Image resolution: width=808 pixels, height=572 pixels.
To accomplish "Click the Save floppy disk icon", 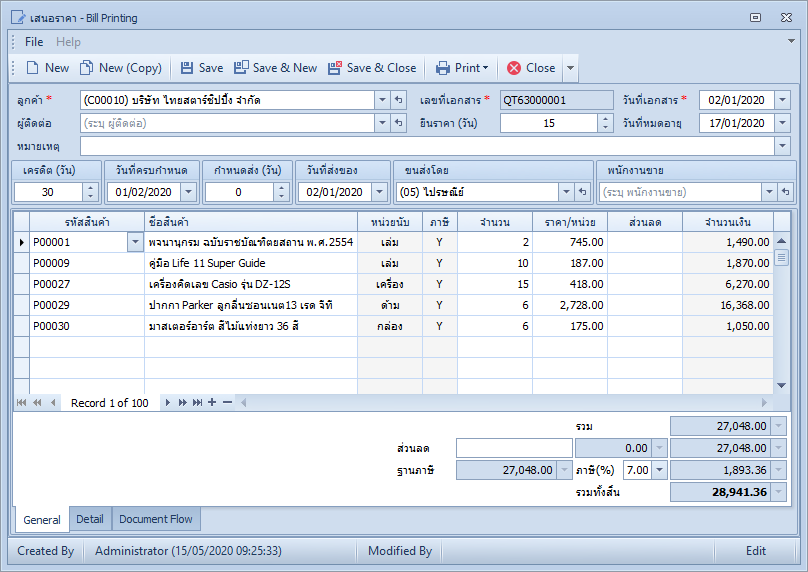I will [x=187, y=68].
